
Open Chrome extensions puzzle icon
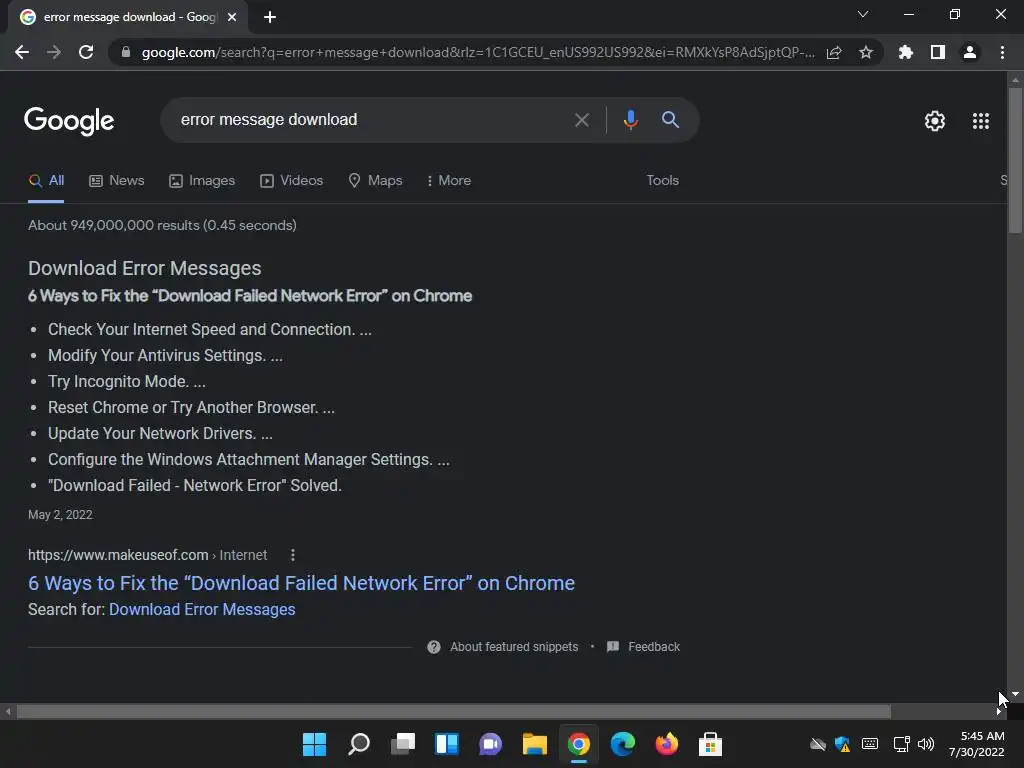click(906, 52)
